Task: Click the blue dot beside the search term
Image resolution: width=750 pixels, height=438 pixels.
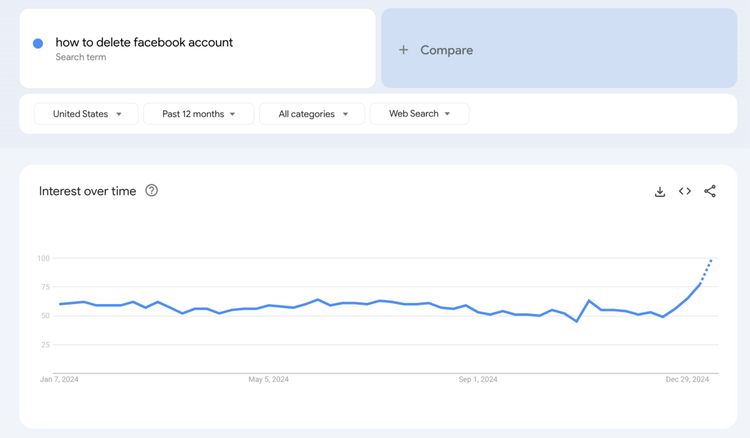Action: pos(38,43)
